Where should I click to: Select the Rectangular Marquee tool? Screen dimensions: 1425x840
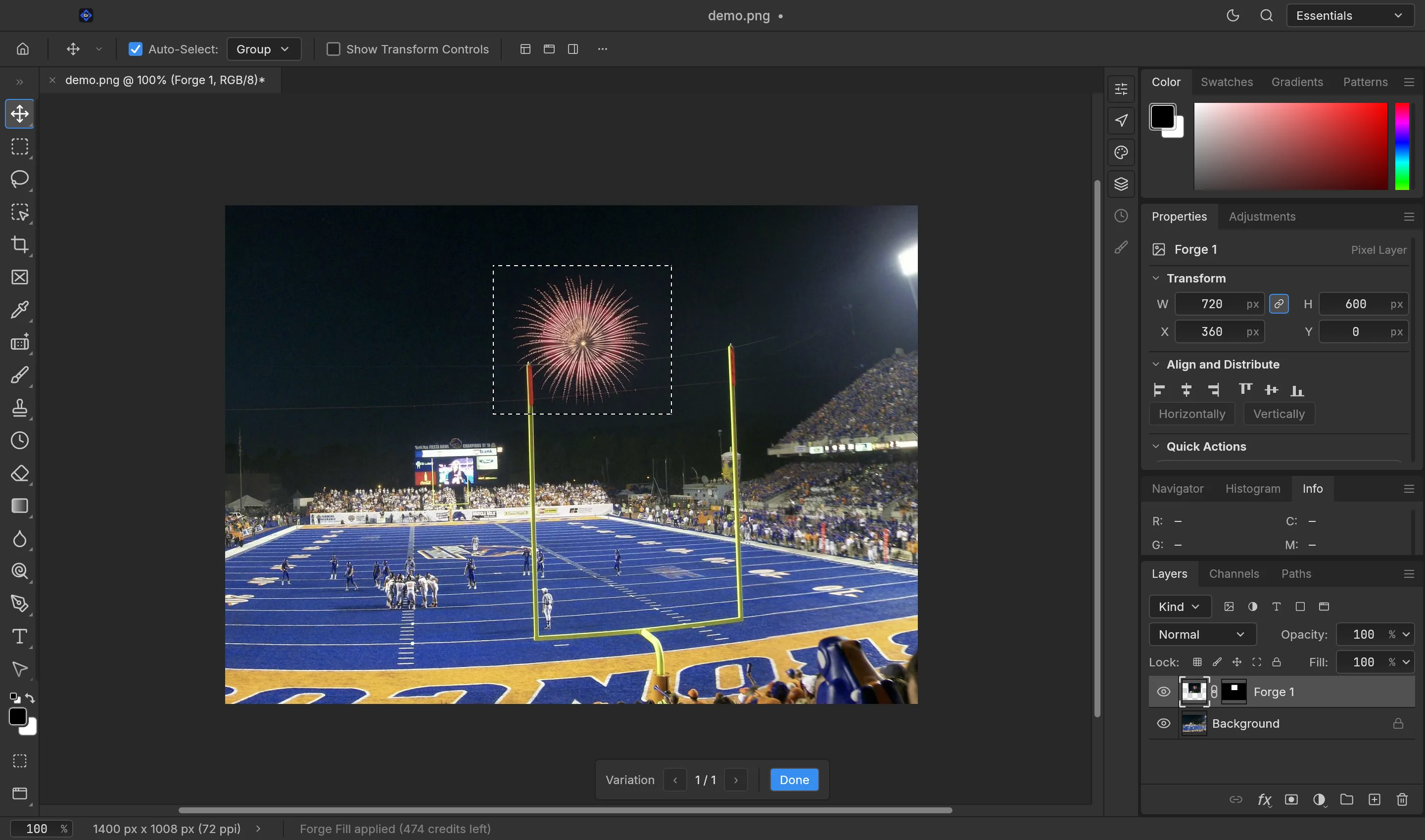pos(20,146)
